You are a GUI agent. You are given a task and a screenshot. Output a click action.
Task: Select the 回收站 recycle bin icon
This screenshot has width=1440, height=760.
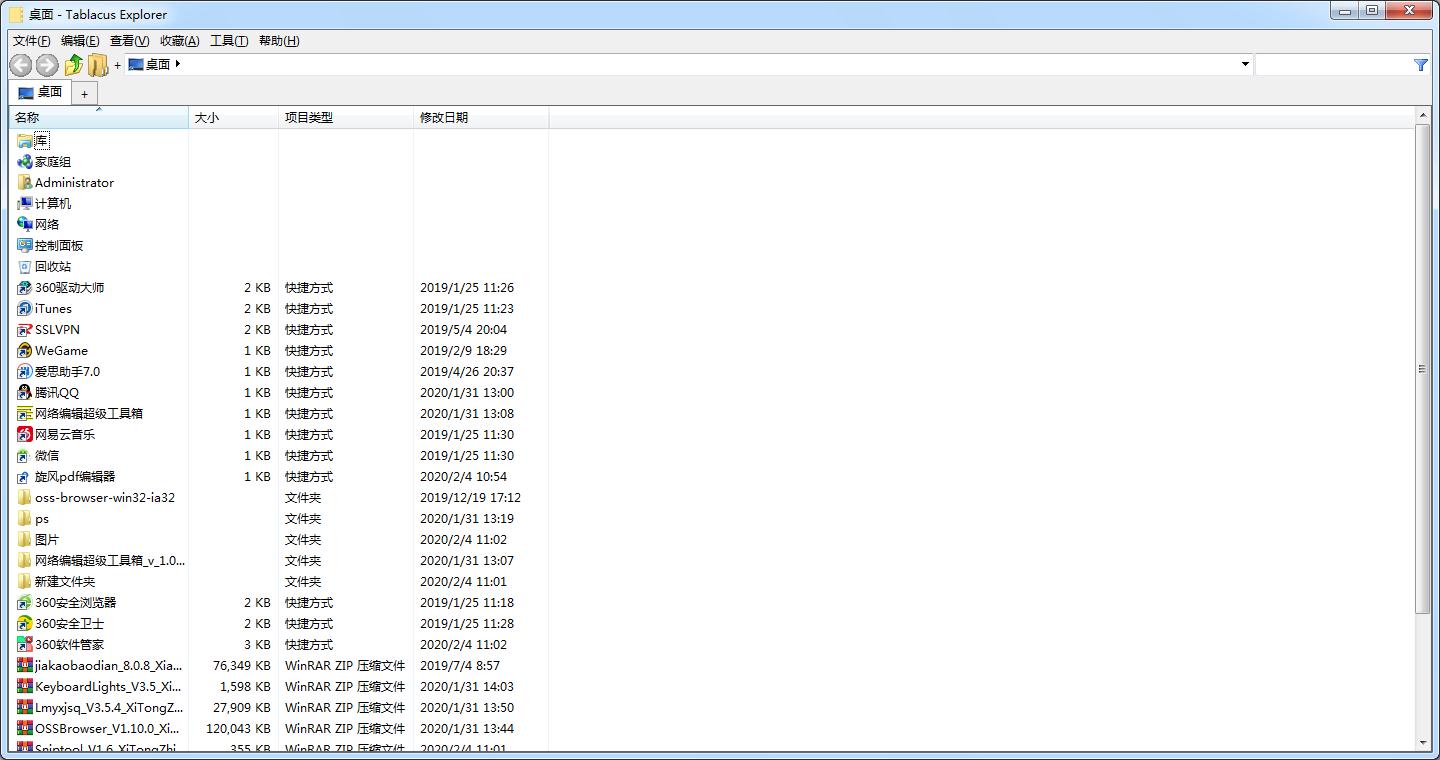coord(25,267)
